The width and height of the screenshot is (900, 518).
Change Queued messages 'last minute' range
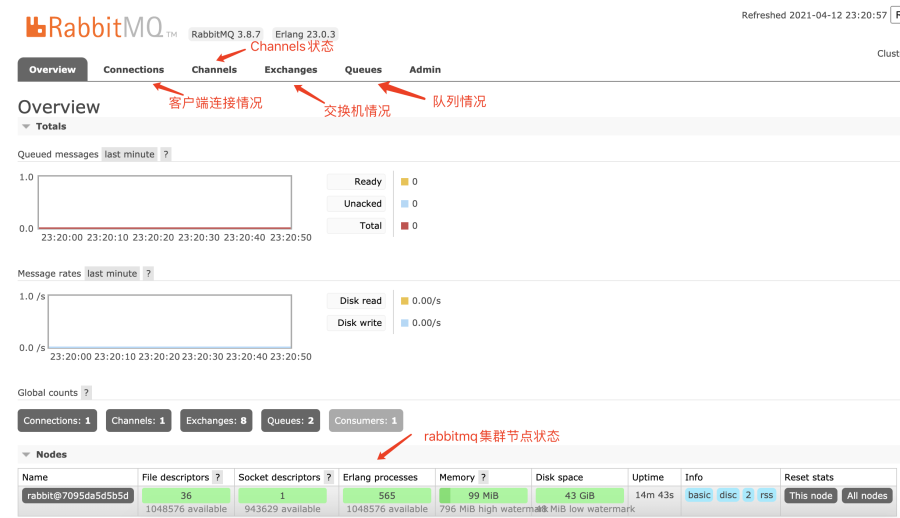pyautogui.click(x=130, y=154)
